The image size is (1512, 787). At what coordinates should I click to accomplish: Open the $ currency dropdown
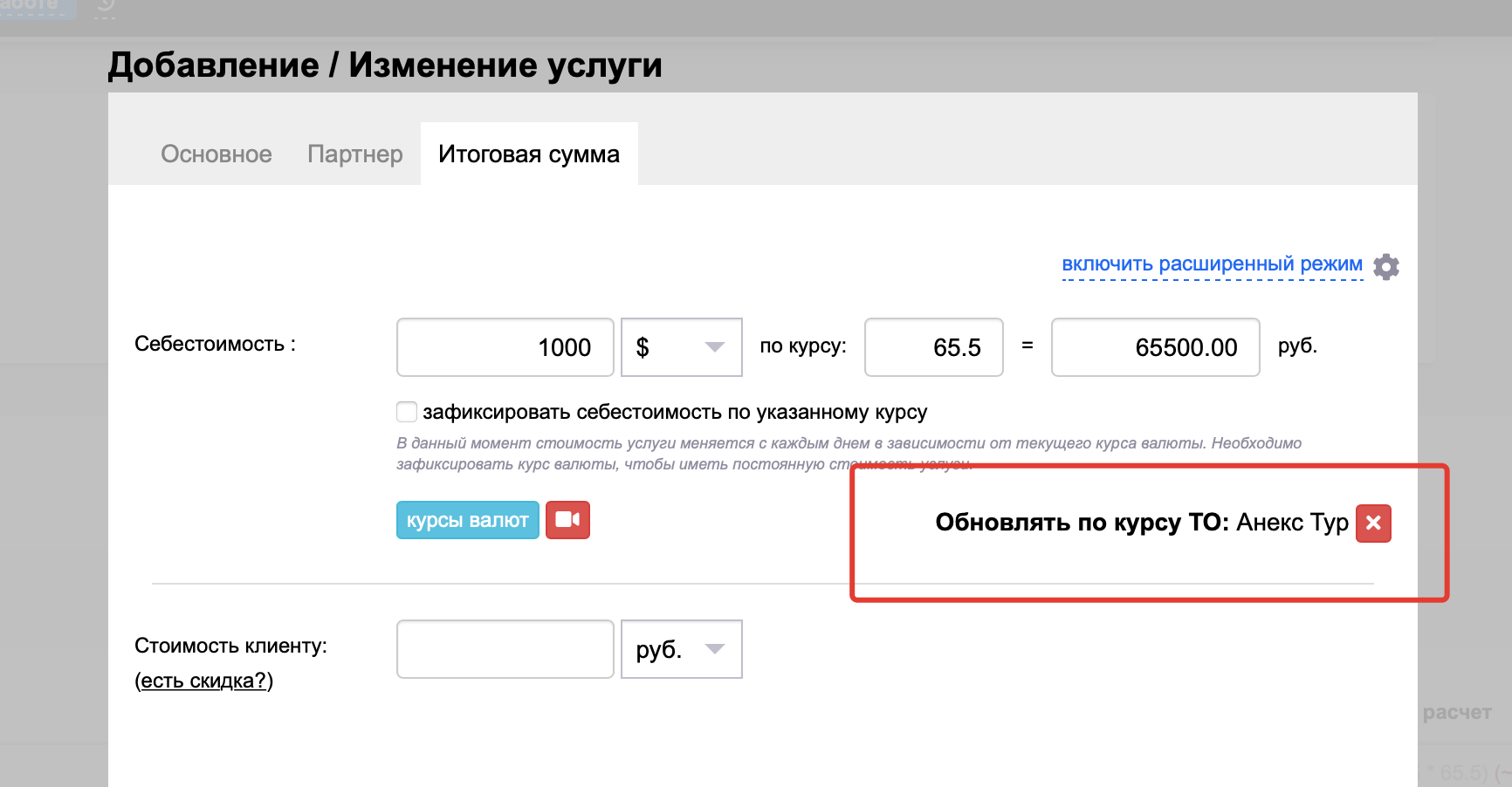click(682, 347)
